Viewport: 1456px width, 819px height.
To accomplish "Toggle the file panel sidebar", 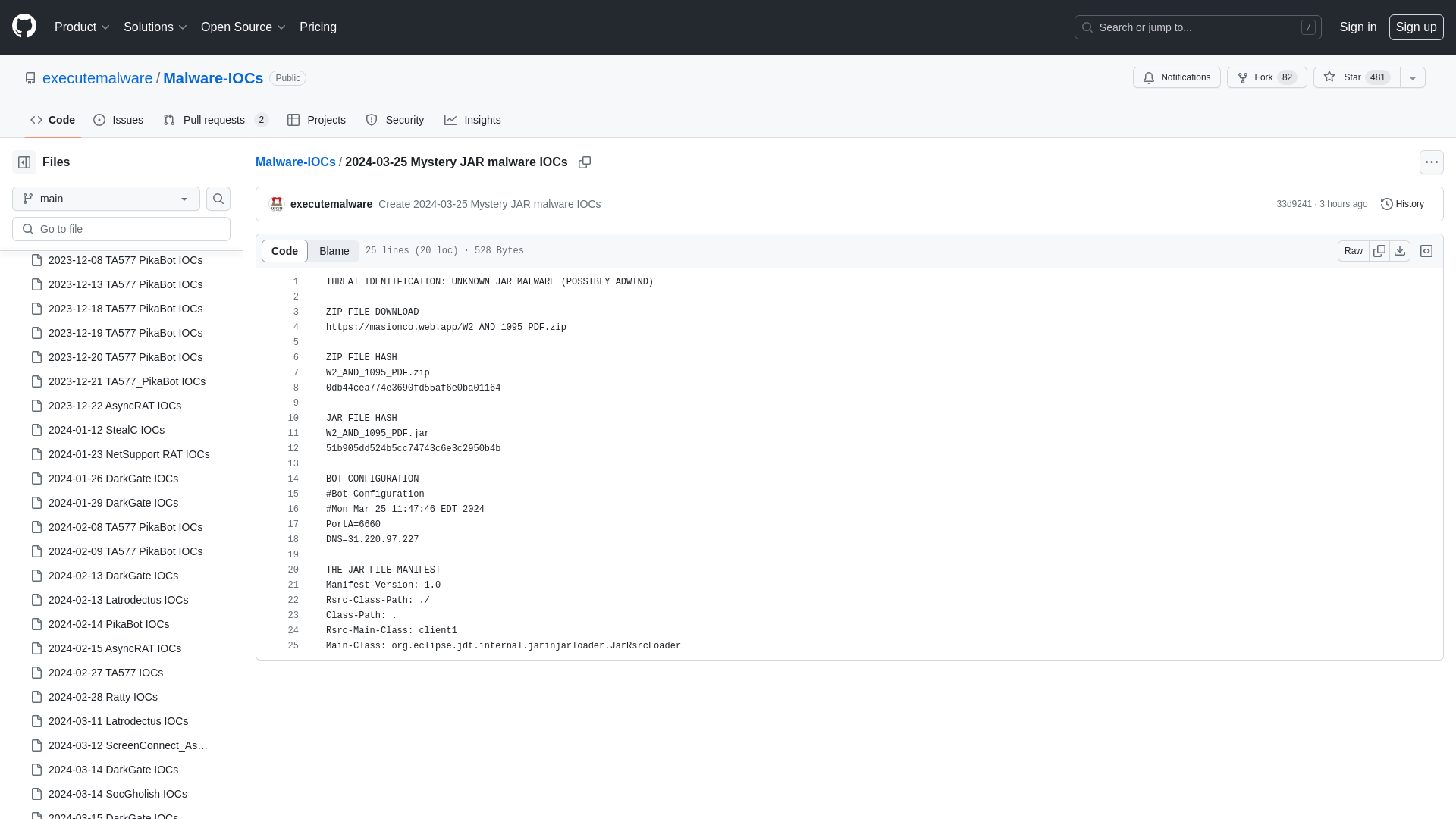I will point(24,162).
